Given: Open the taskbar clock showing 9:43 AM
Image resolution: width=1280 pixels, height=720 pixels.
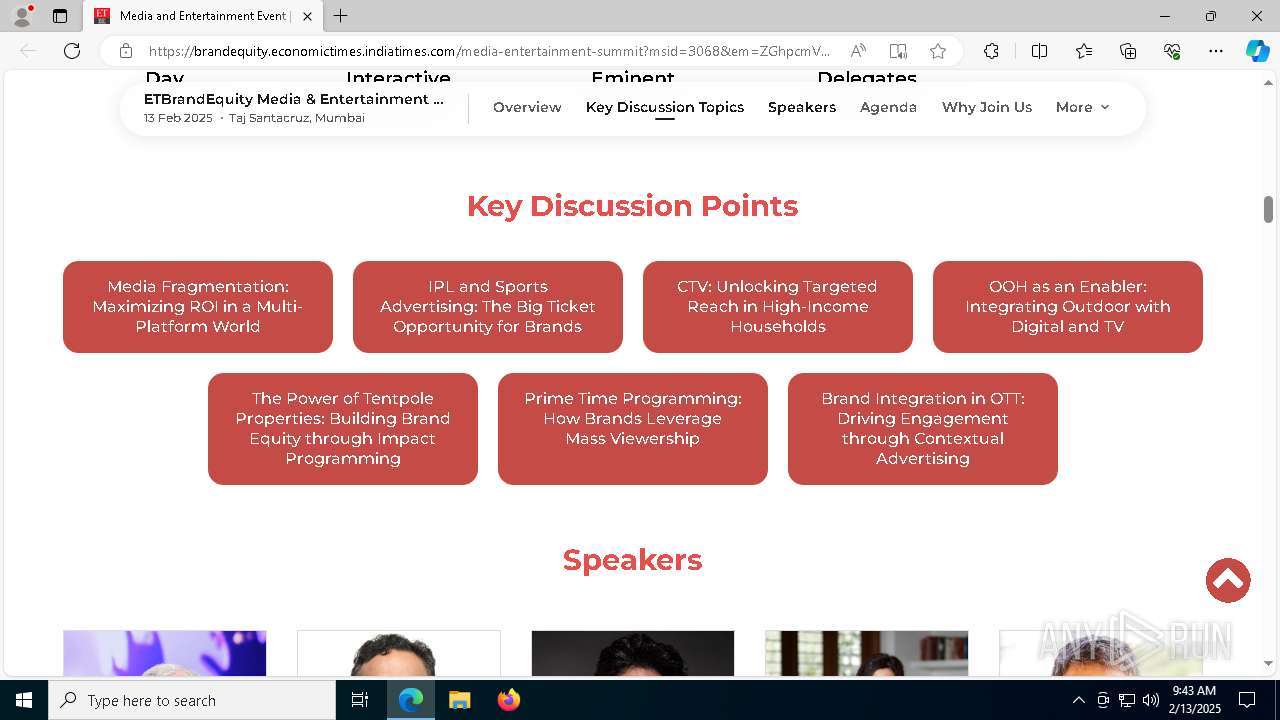Looking at the screenshot, I should tap(1196, 700).
